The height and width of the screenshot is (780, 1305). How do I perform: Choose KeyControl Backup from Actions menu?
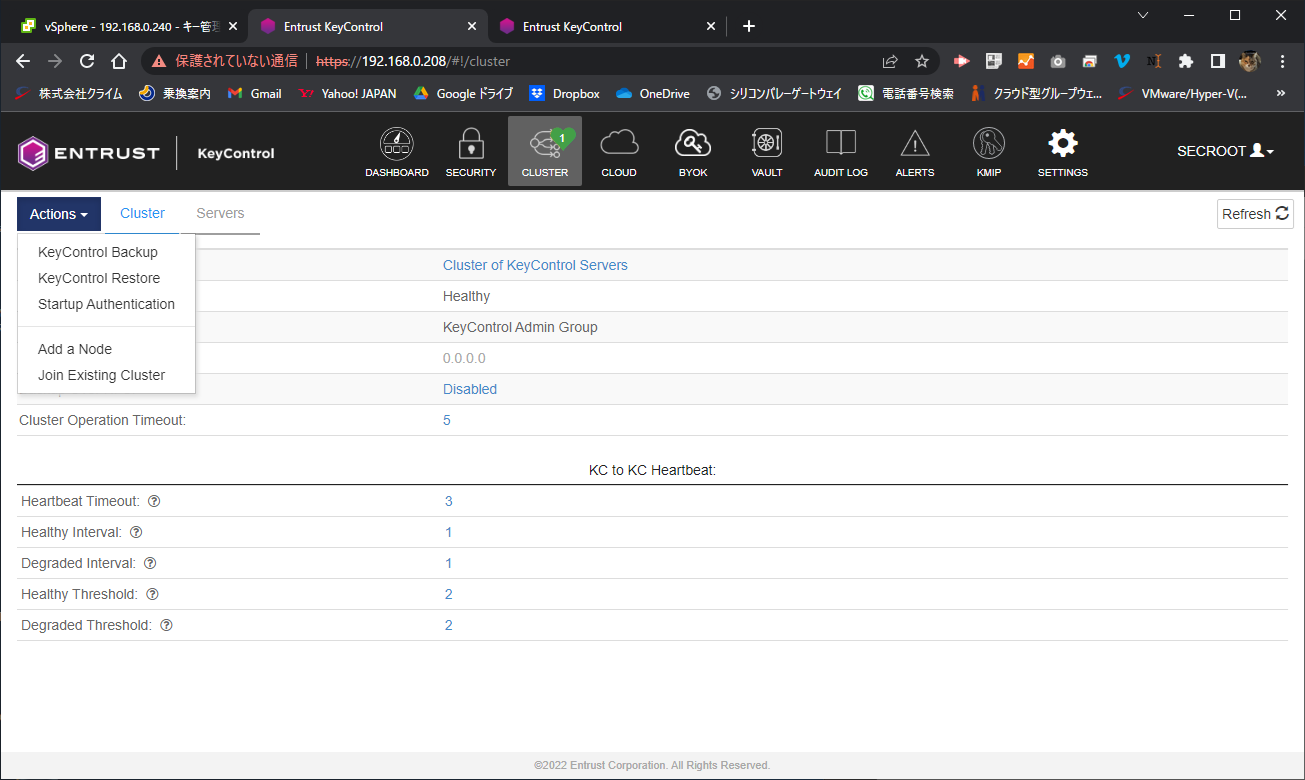98,252
